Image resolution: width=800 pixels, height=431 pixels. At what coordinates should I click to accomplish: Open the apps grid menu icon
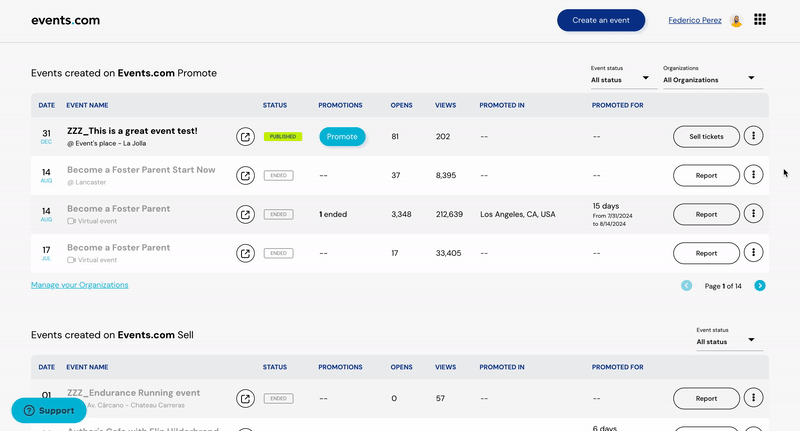click(x=760, y=19)
